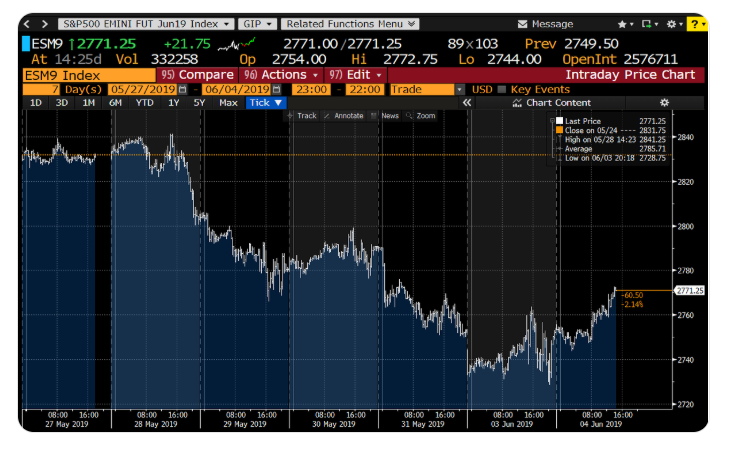The width and height of the screenshot is (735, 449).
Task: Go back with the left arrow
Action: pos(27,24)
